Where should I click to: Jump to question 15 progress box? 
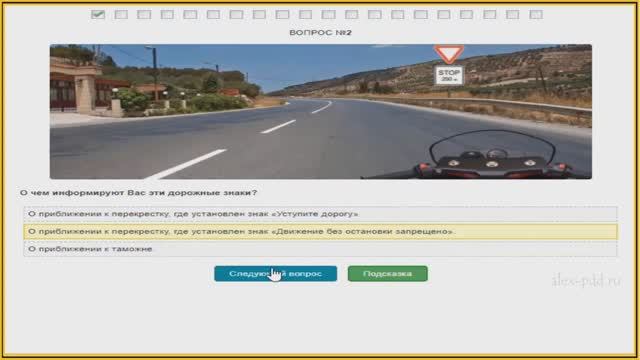coord(420,15)
